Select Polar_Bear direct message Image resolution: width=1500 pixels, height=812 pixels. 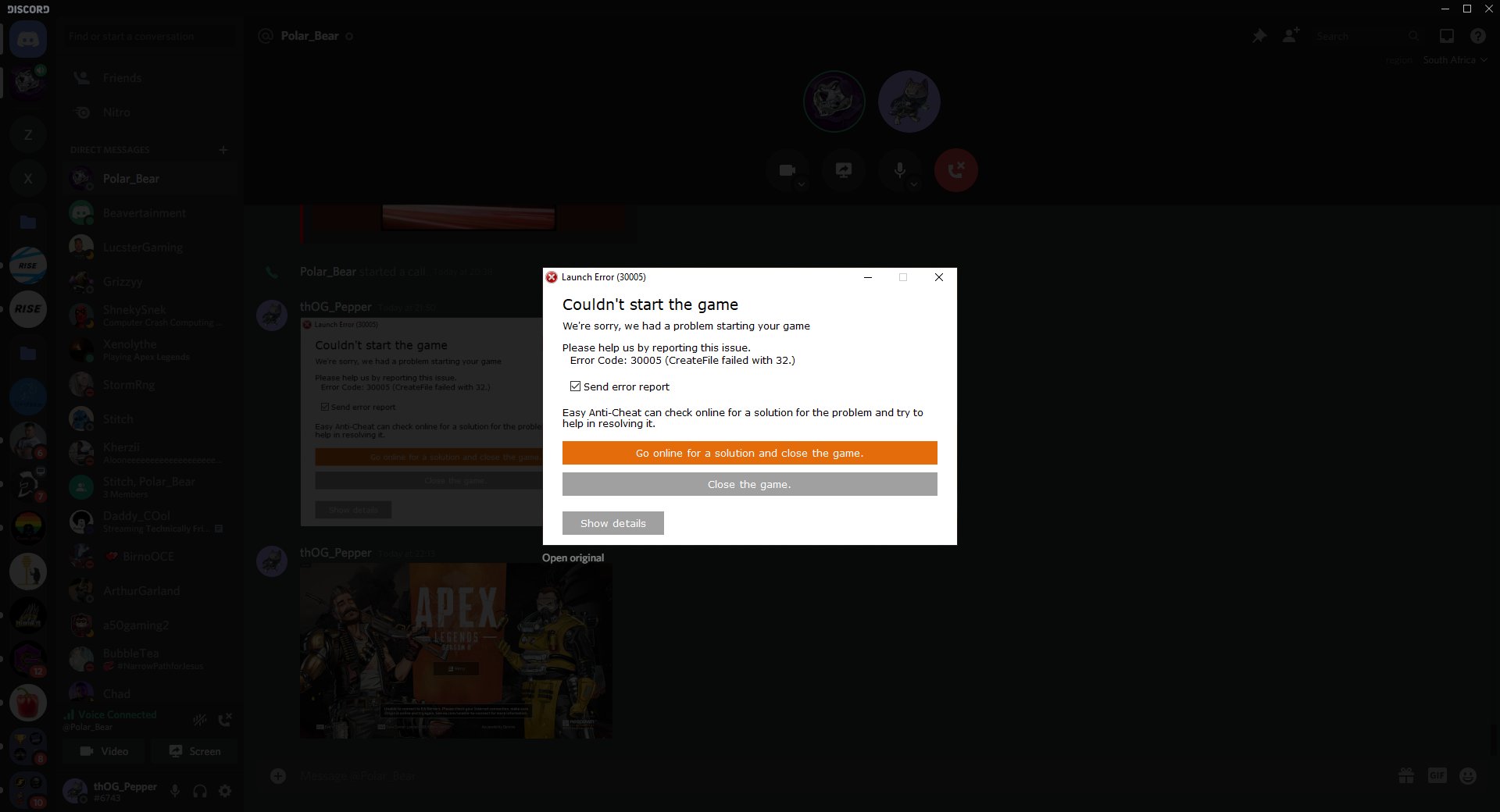click(148, 179)
